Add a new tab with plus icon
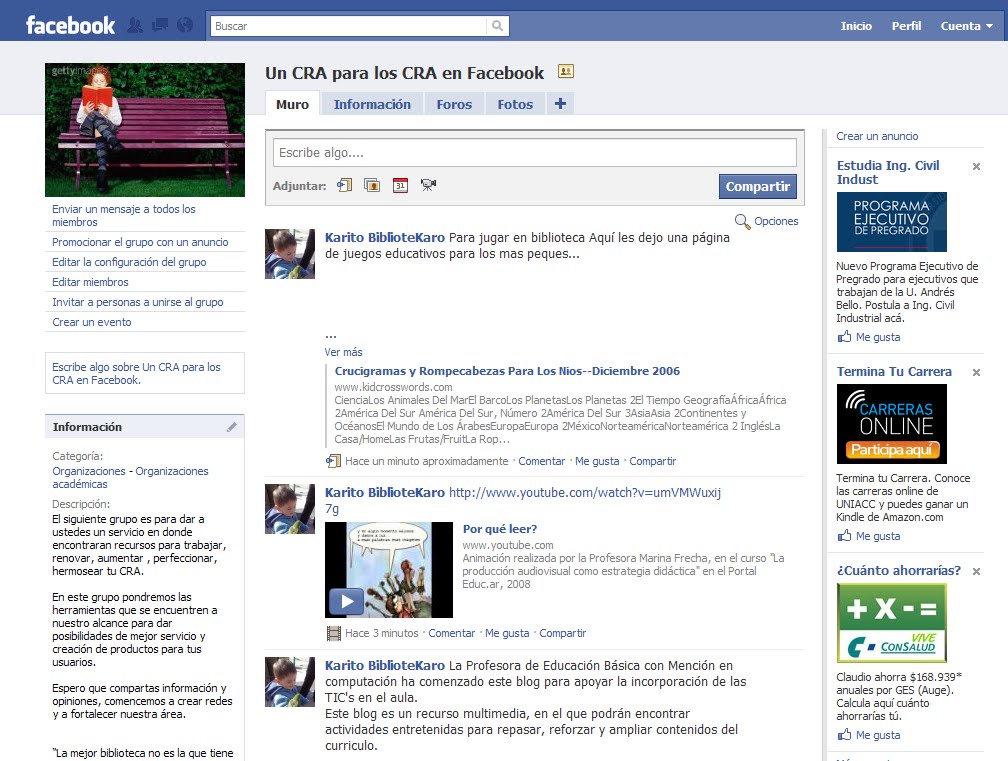The image size is (1008, 761). tap(560, 103)
